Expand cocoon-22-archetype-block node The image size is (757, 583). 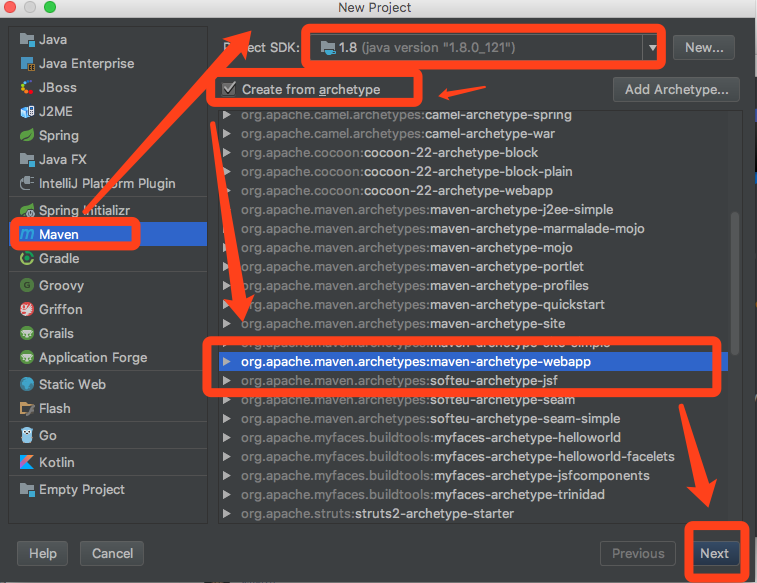226,153
